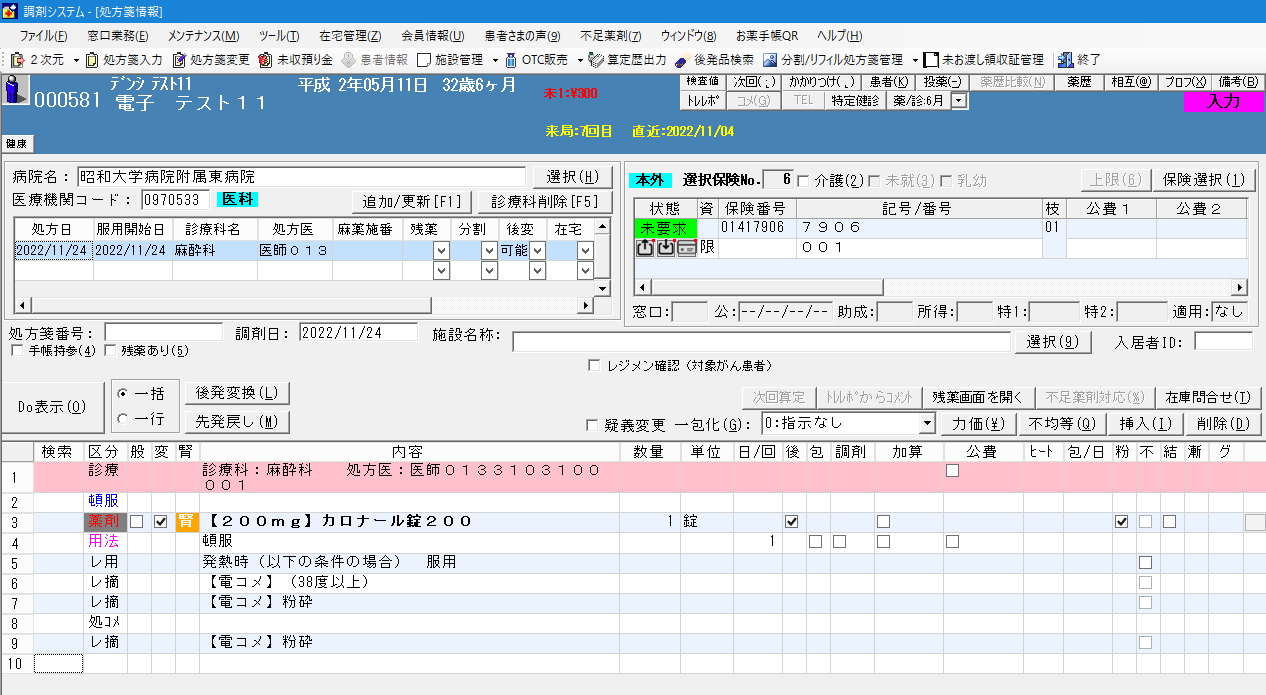Screen dimensions: 1266x695
Task: Click the 後発変換 button
Action: pos(237,393)
